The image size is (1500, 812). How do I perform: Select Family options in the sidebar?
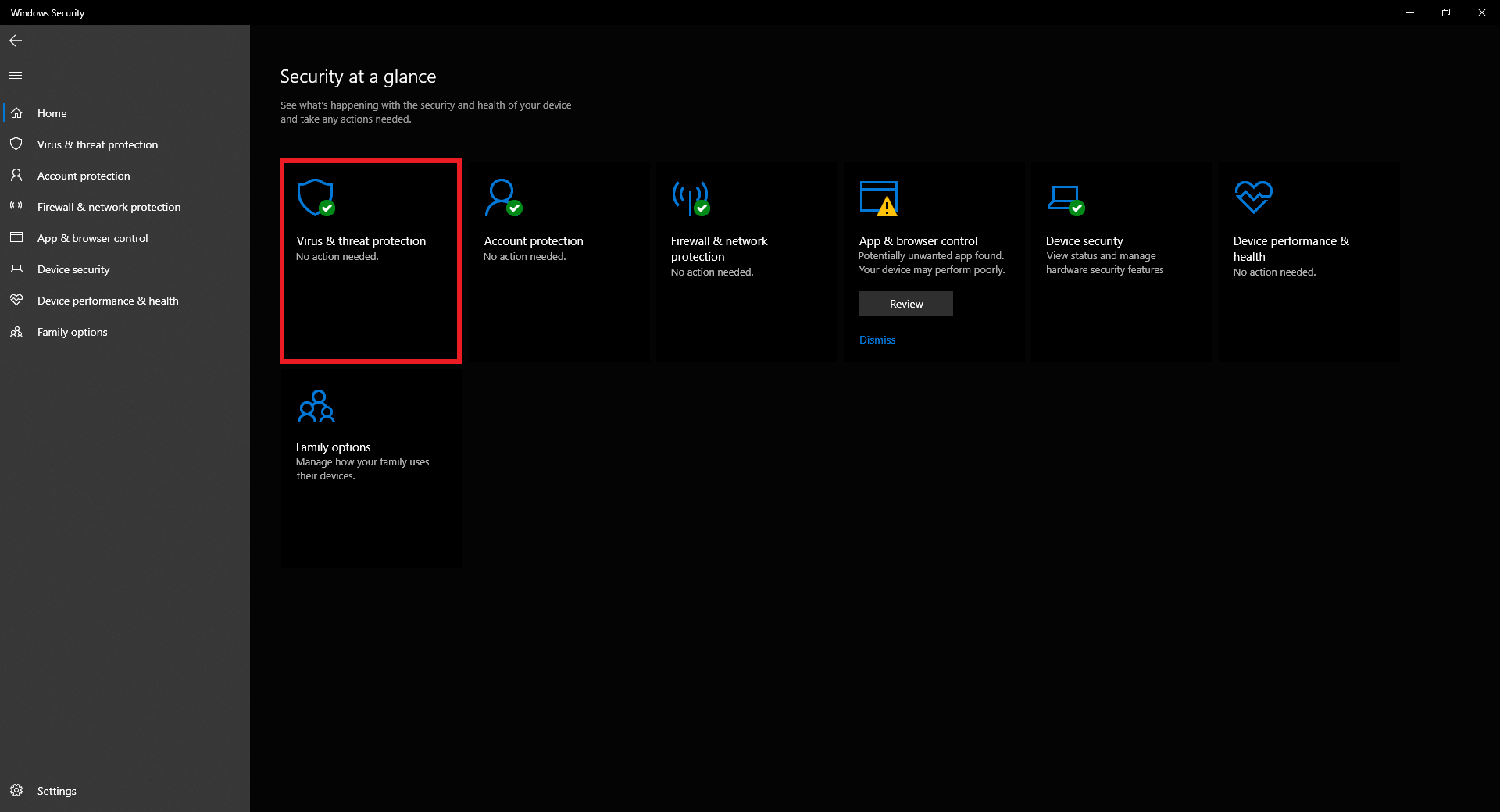(72, 332)
